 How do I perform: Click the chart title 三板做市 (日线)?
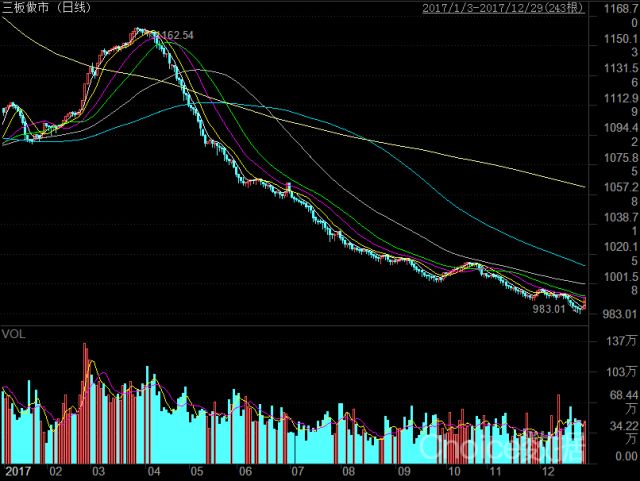(47, 7)
